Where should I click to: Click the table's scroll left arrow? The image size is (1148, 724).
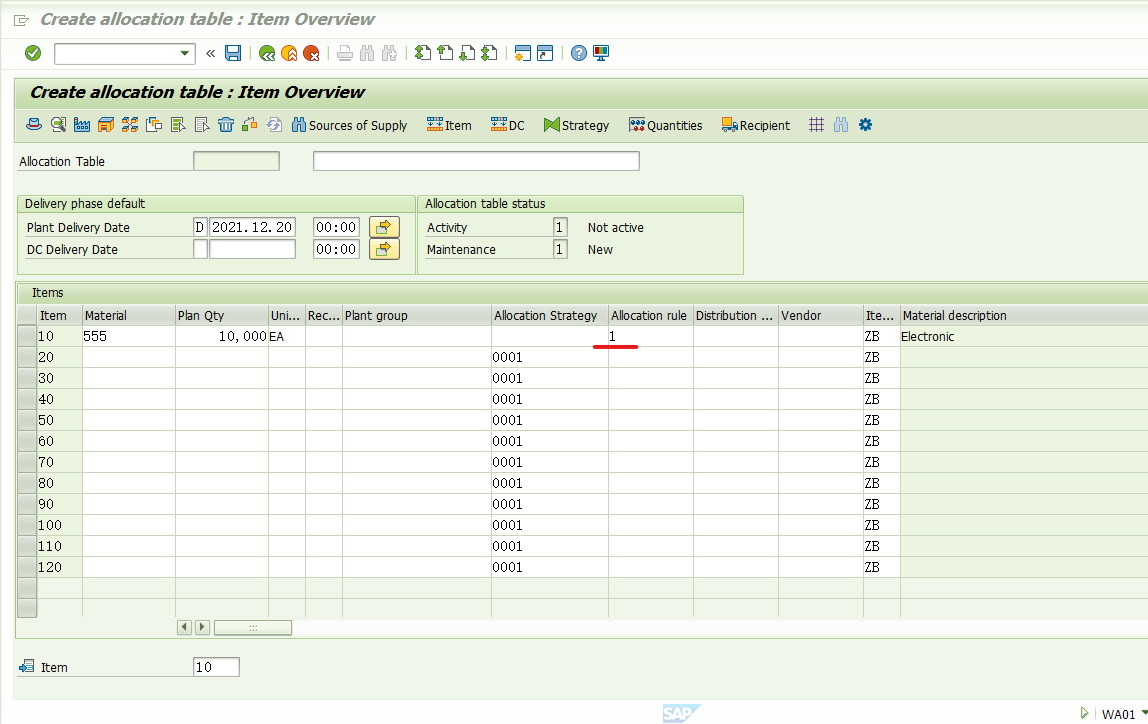[184, 627]
